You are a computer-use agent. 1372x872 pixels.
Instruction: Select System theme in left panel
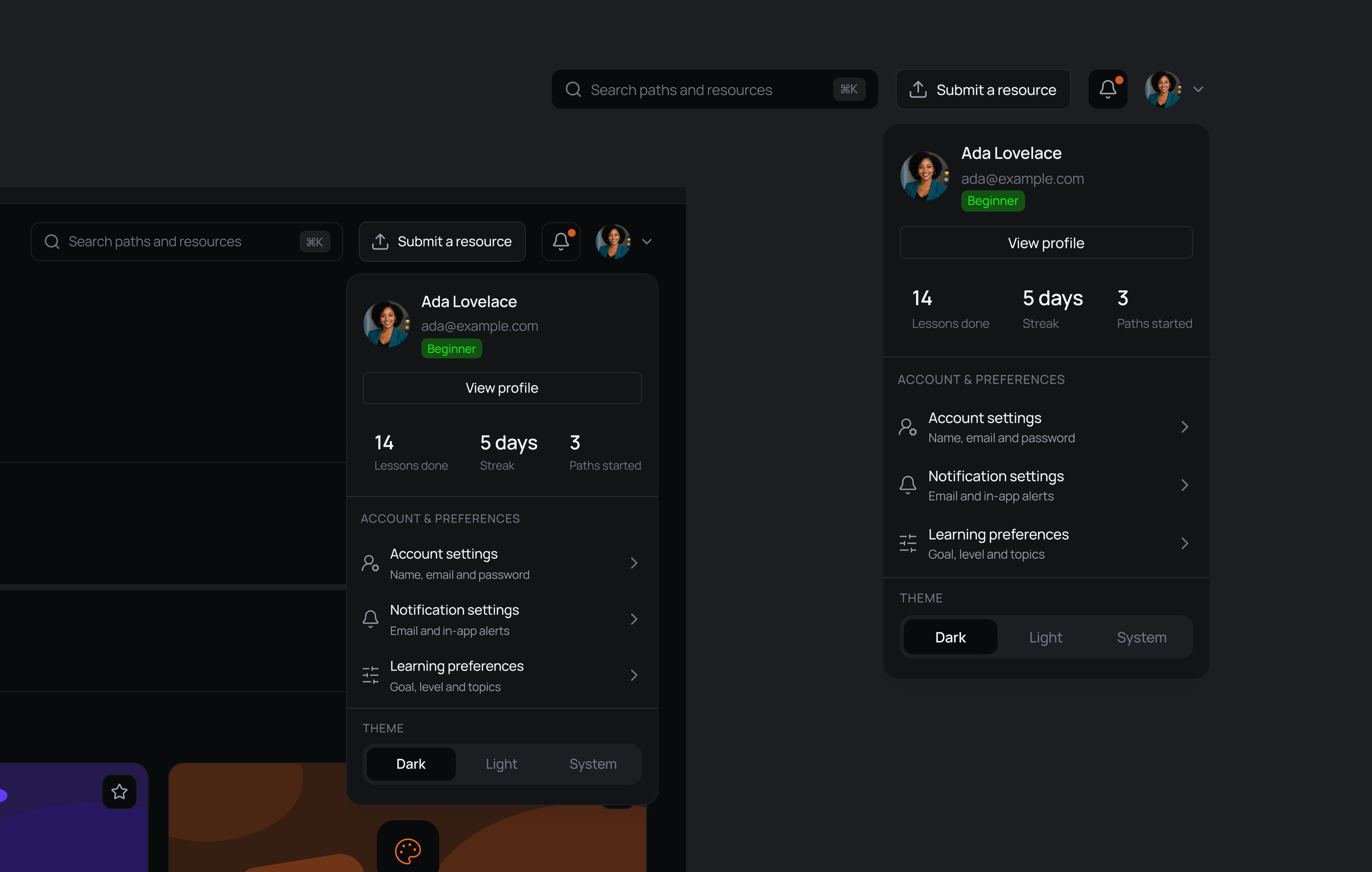(x=593, y=764)
